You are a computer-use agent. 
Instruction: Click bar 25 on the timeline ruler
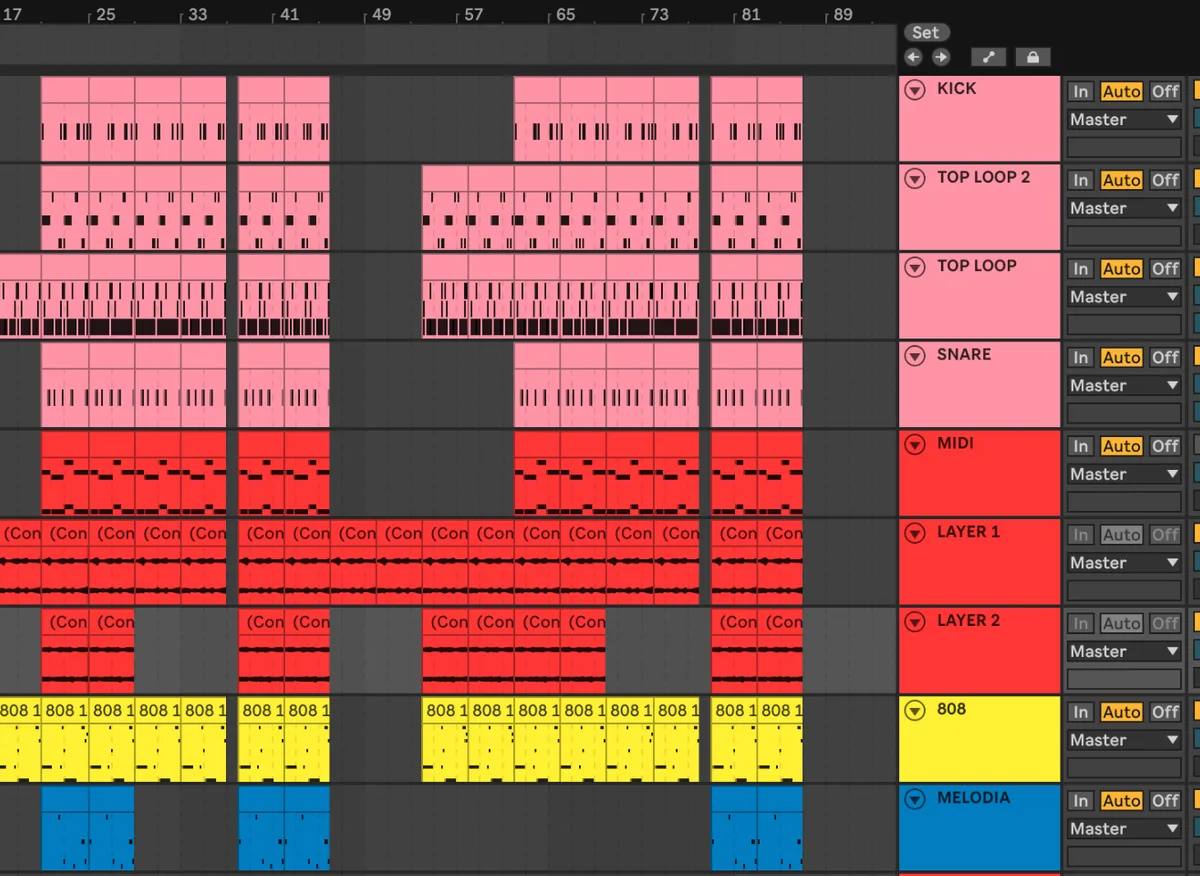tap(105, 15)
